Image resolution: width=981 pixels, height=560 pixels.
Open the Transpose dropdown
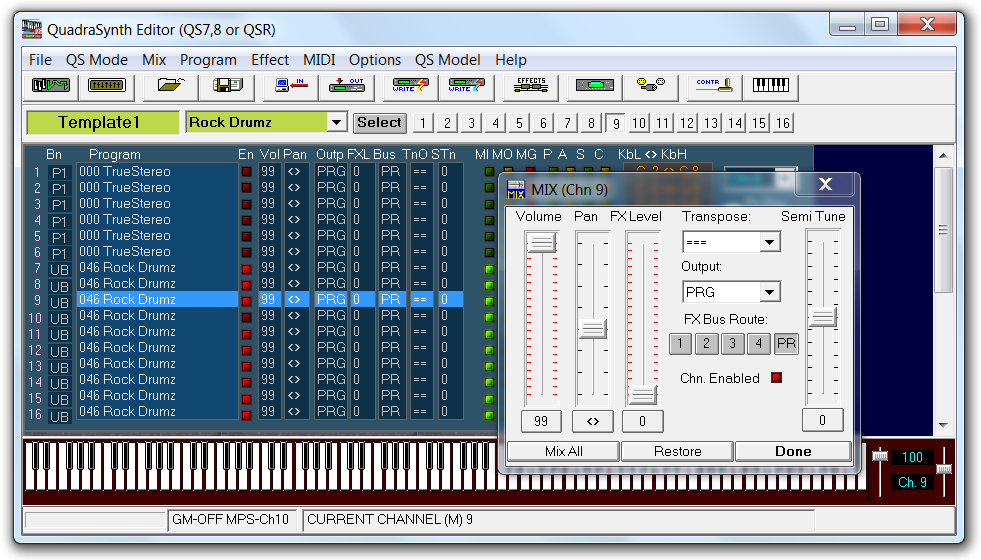click(768, 243)
